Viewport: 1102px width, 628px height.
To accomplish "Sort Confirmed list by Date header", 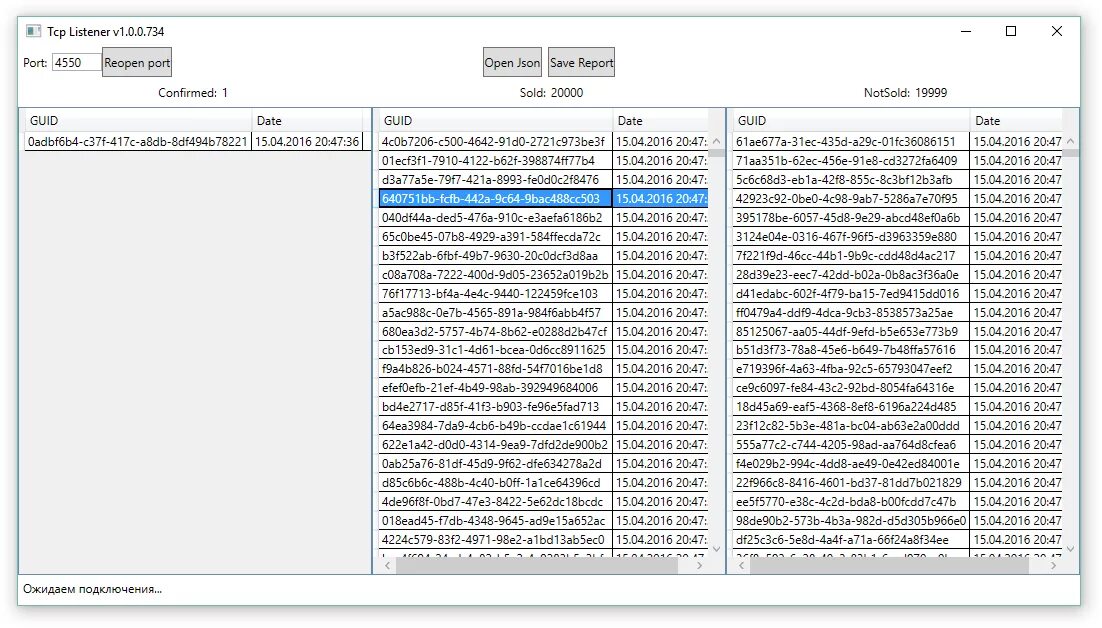I will pyautogui.click(x=308, y=120).
